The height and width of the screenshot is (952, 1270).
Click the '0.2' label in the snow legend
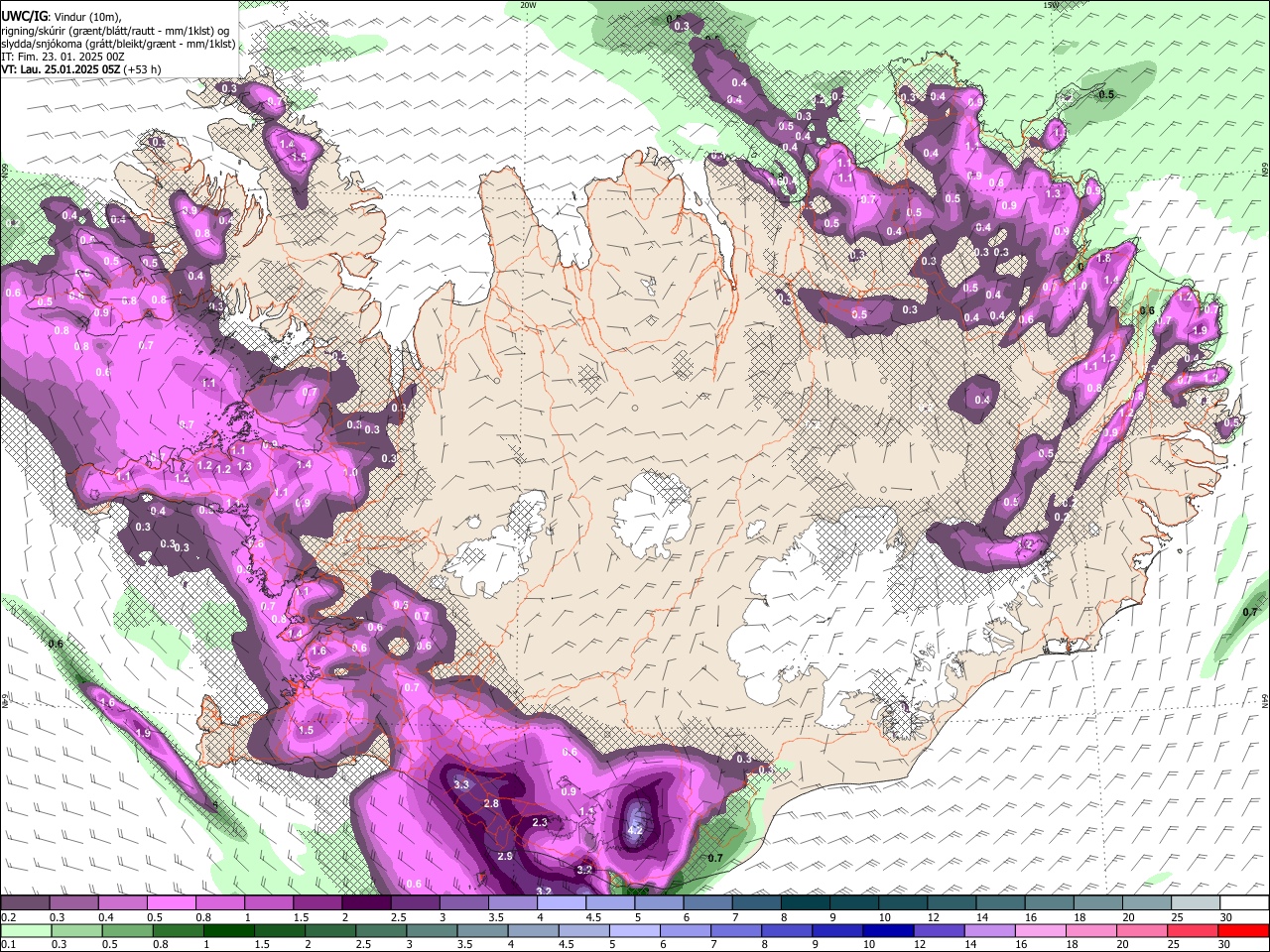[x=8, y=917]
